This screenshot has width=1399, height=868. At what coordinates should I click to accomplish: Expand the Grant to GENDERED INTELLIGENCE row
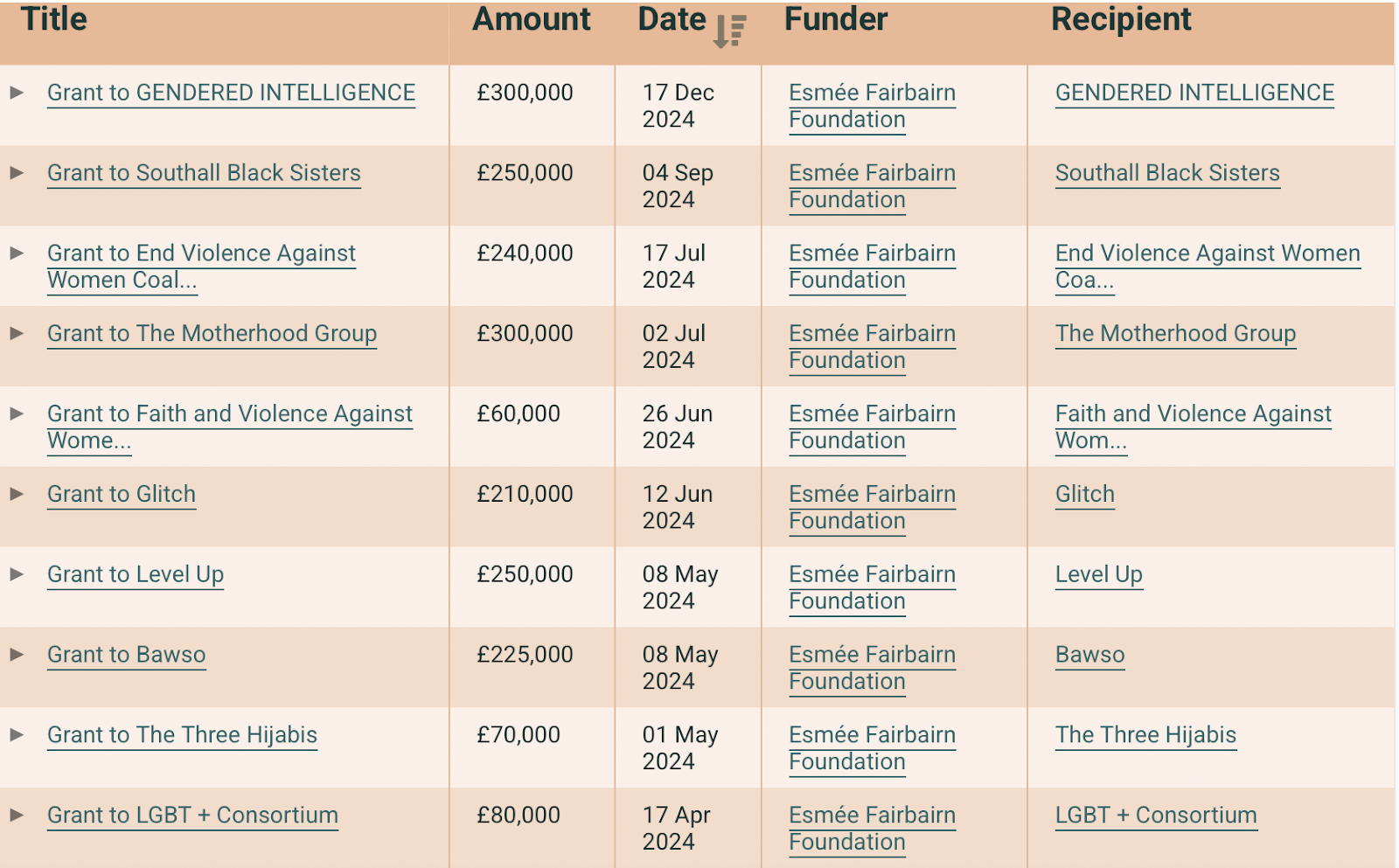click(x=17, y=93)
